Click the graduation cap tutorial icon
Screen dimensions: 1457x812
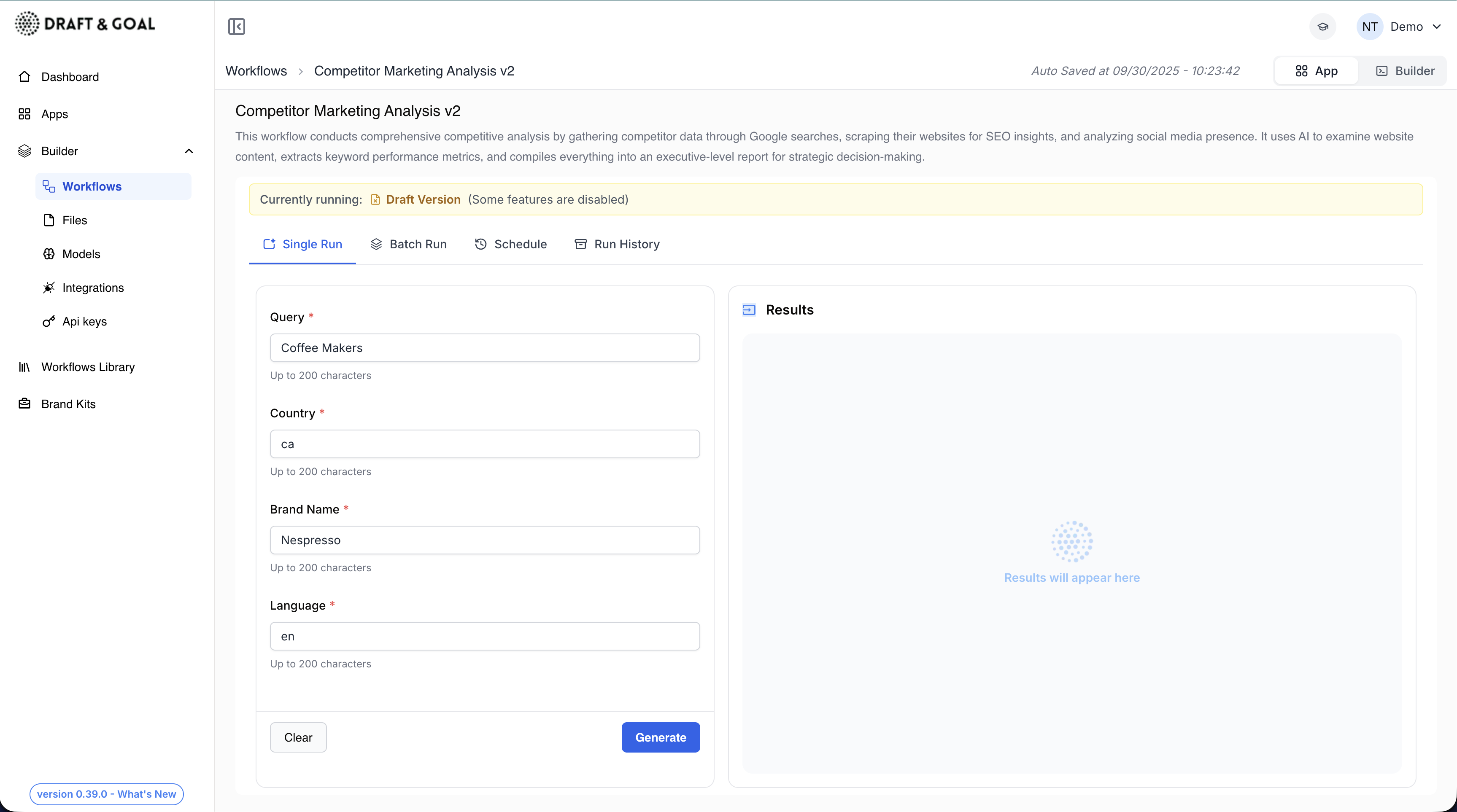point(1322,27)
